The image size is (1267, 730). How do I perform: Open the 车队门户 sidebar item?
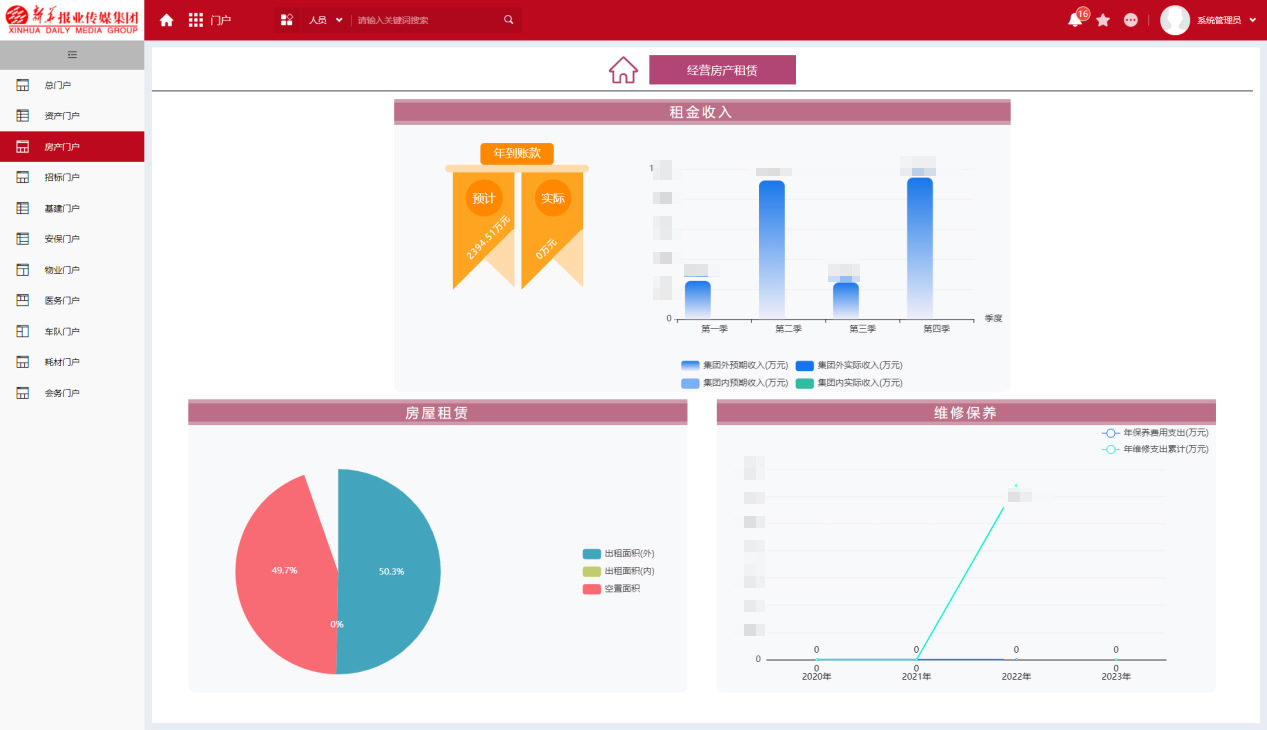pos(72,331)
